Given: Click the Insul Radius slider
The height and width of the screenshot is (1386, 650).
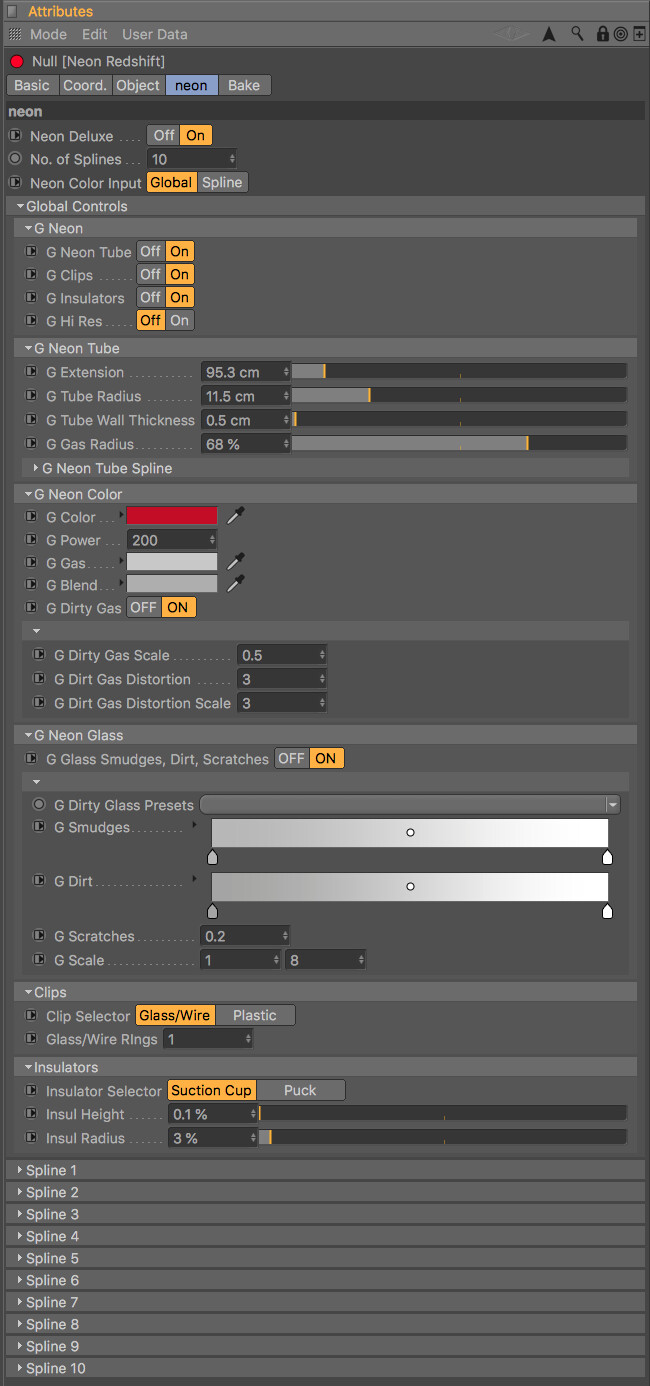Looking at the screenshot, I should (443, 1137).
